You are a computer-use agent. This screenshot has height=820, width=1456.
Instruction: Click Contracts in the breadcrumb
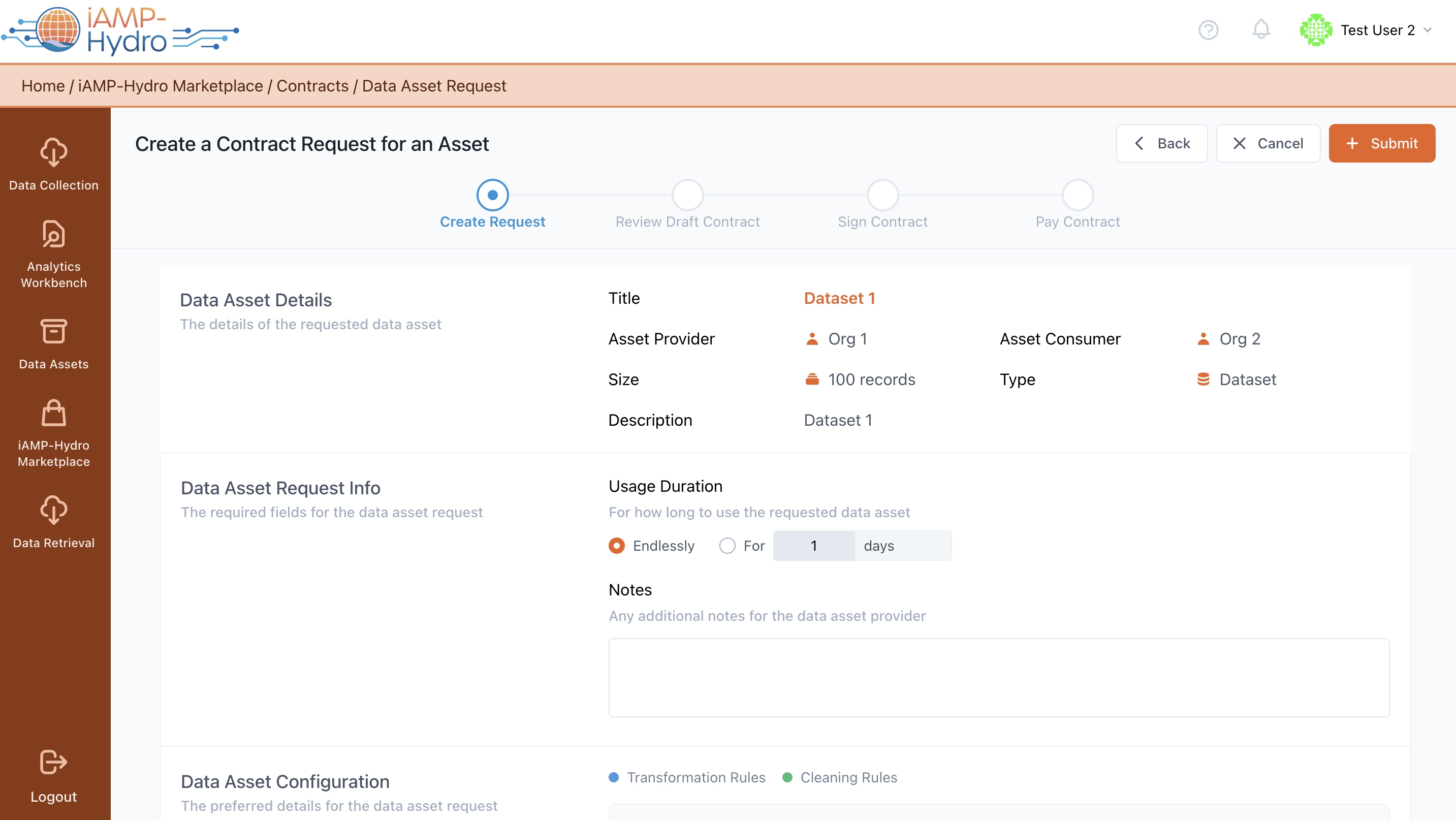312,86
